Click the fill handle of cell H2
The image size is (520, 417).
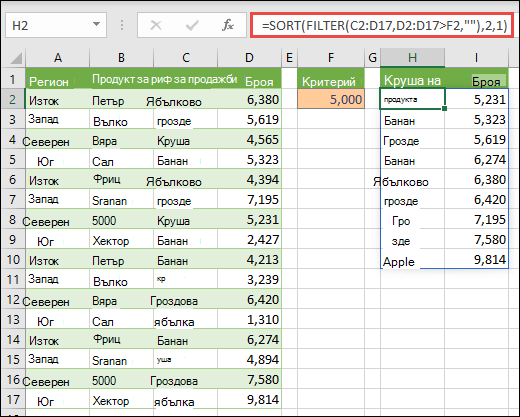[444, 108]
